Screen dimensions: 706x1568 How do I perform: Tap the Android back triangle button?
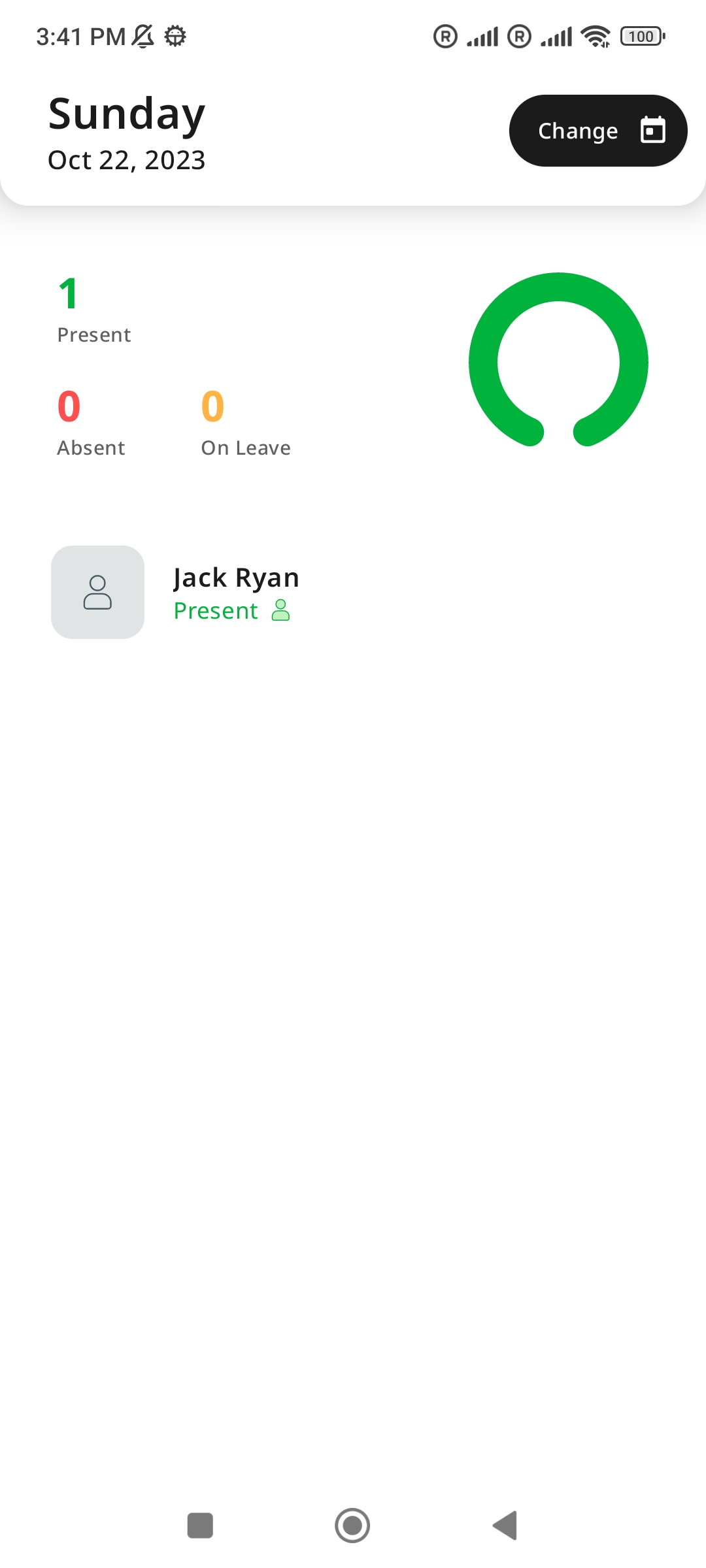click(x=505, y=1526)
